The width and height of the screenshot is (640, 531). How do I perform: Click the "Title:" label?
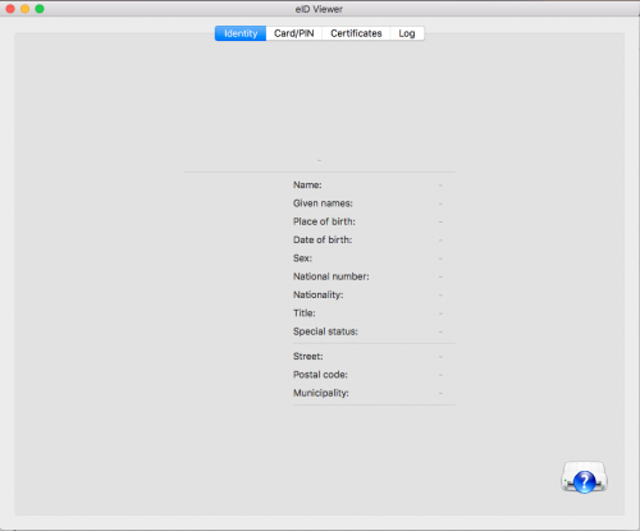(304, 313)
